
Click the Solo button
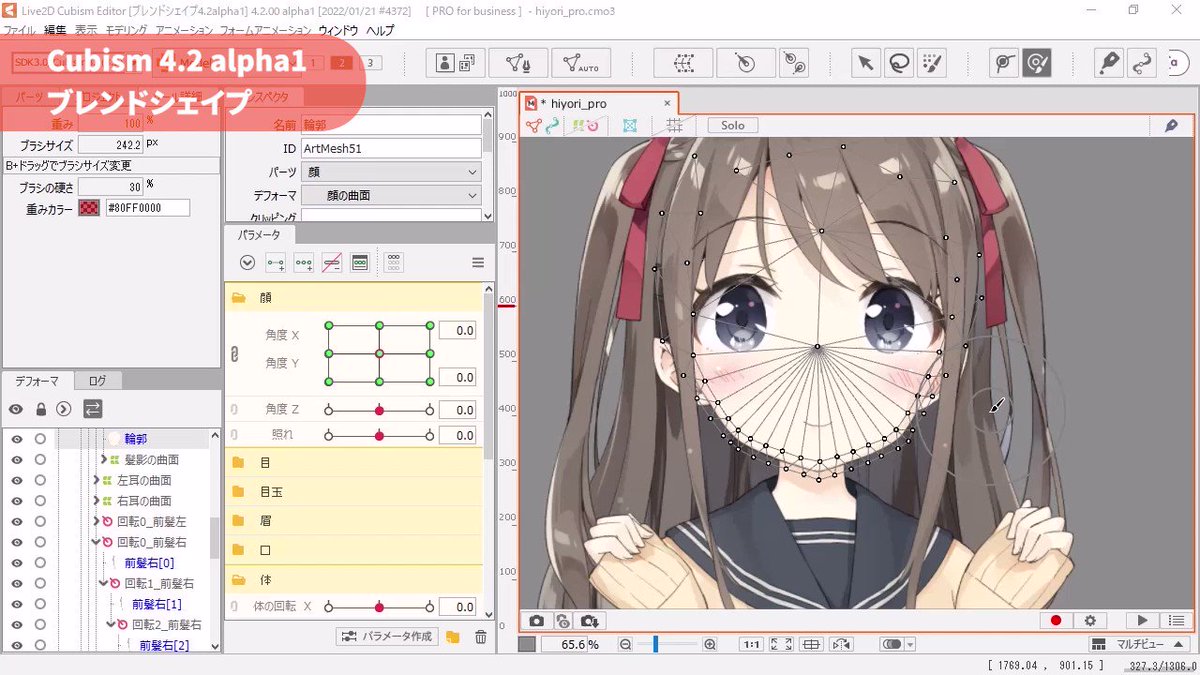tap(733, 125)
